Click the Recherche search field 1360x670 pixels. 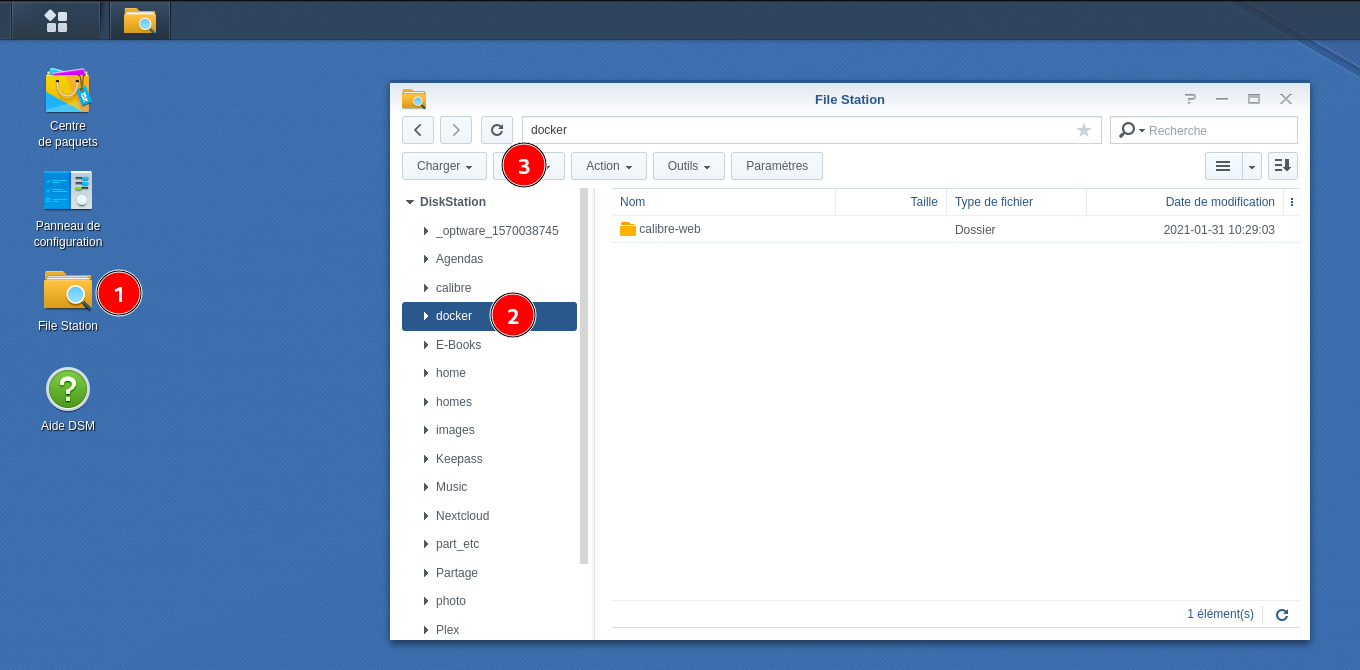pos(1219,130)
